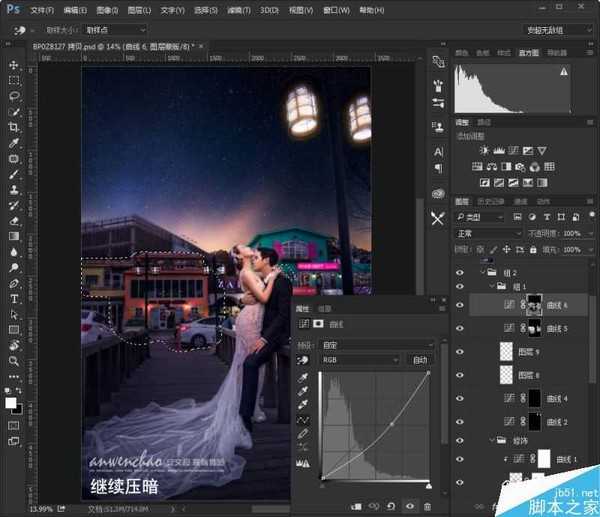The height and width of the screenshot is (517, 600).
Task: Click the black point eyedropper in Curves
Action: pyautogui.click(x=304, y=377)
